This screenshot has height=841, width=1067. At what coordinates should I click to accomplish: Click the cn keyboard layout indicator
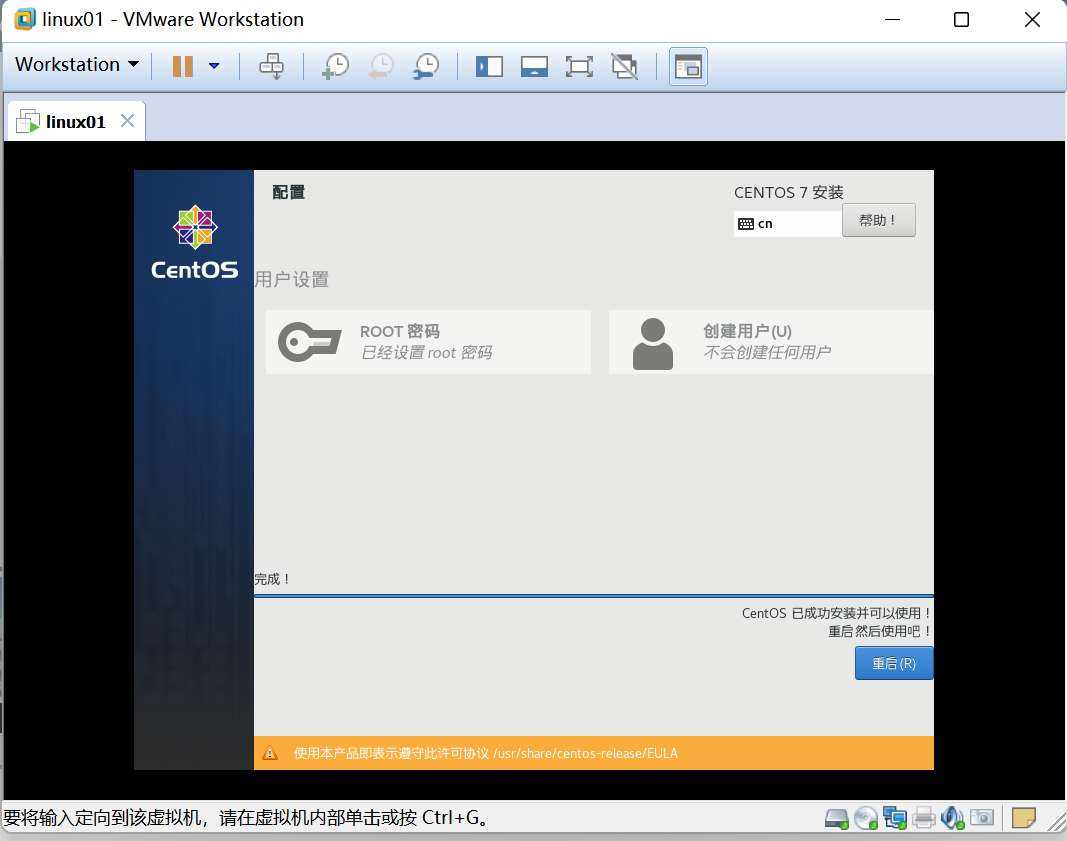point(787,224)
